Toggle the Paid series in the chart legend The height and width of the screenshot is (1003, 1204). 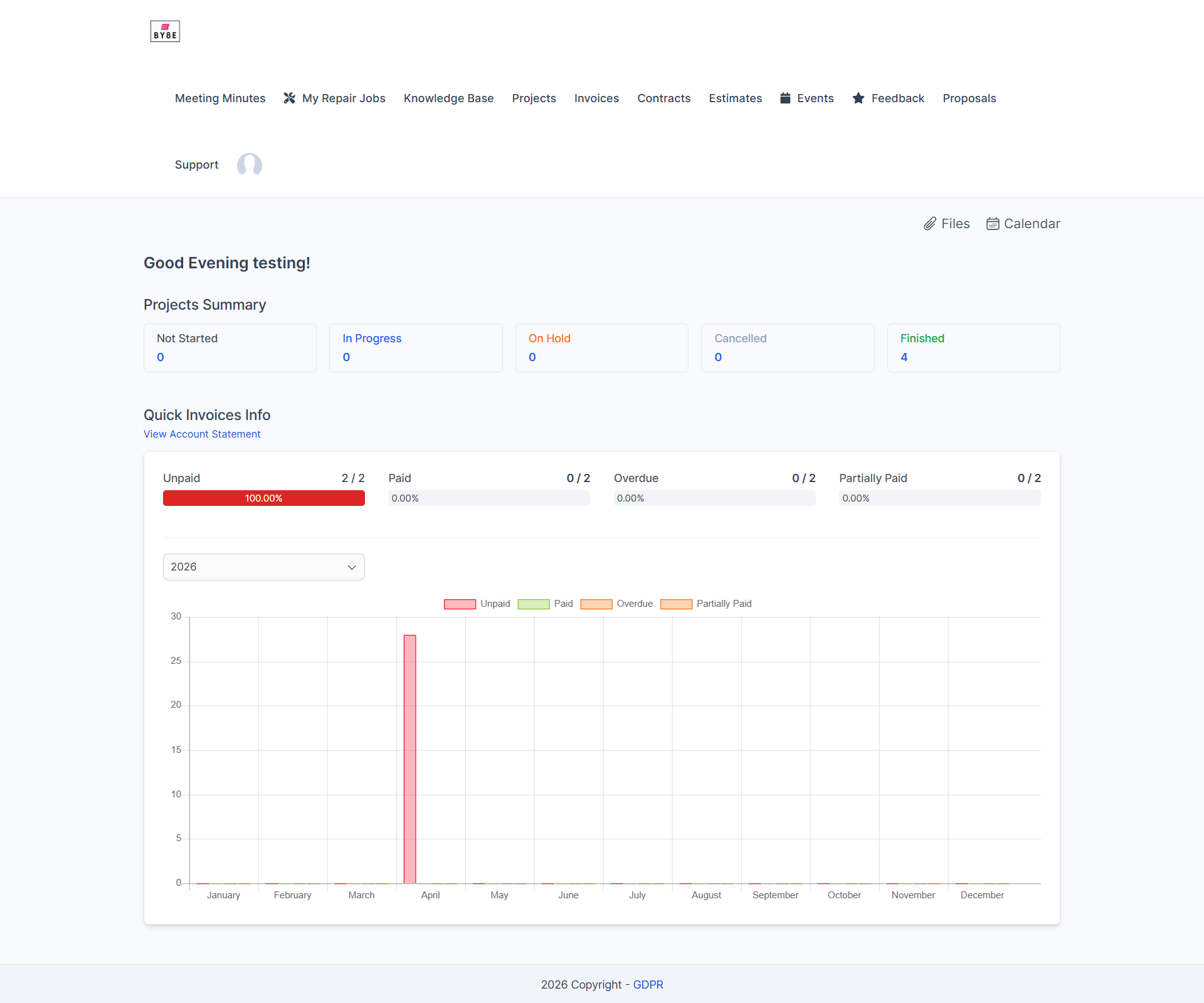(534, 604)
